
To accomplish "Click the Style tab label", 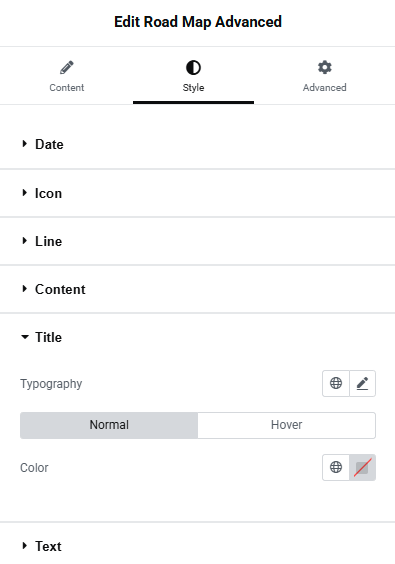I will (193, 87).
